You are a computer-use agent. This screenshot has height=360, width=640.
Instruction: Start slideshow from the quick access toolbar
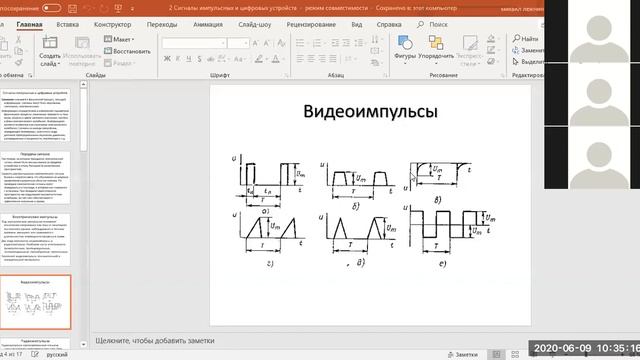pos(118,8)
